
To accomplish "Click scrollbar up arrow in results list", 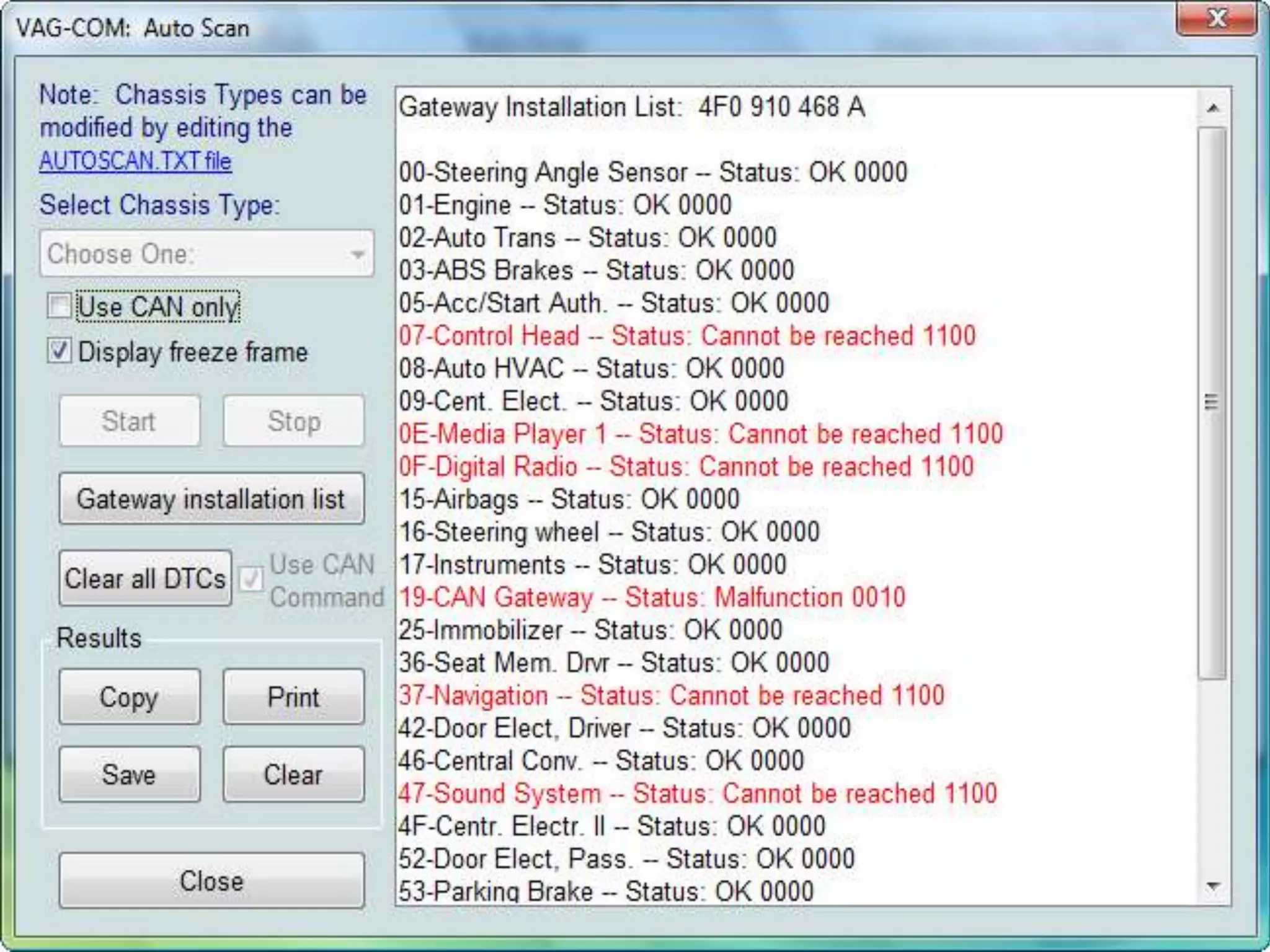I will (1213, 108).
